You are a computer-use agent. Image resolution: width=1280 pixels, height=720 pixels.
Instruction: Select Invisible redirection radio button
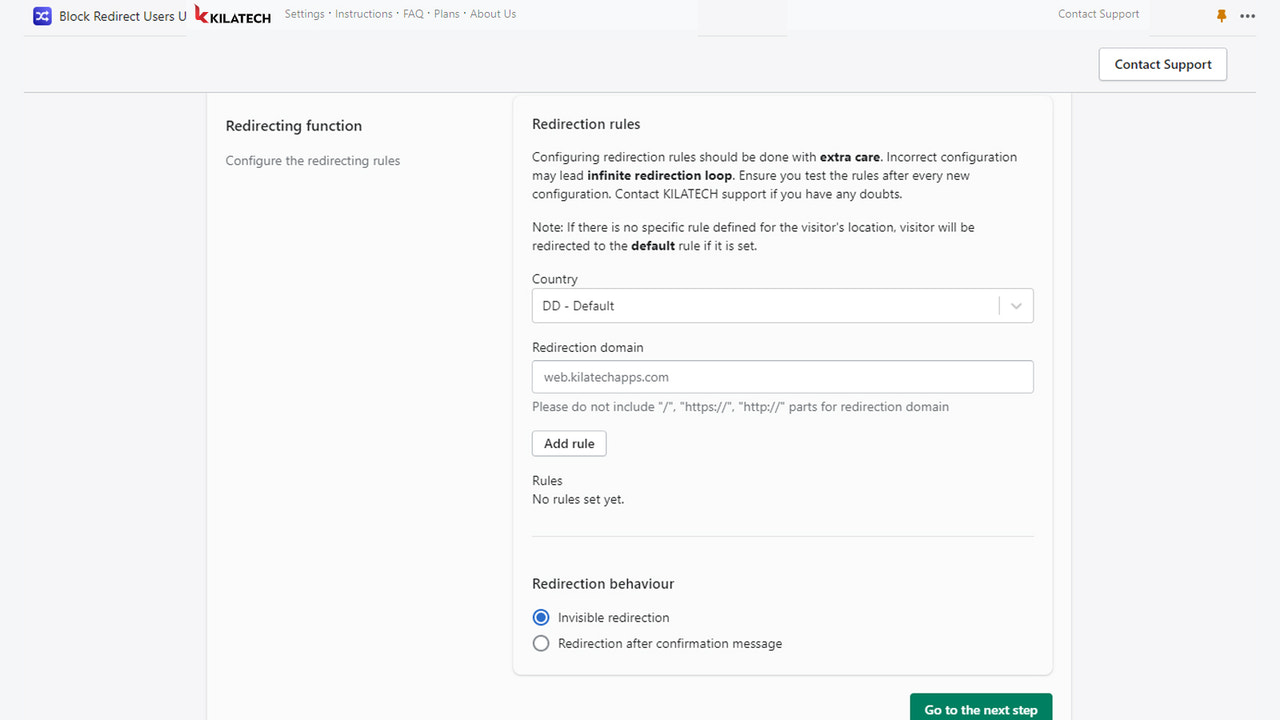pos(541,617)
